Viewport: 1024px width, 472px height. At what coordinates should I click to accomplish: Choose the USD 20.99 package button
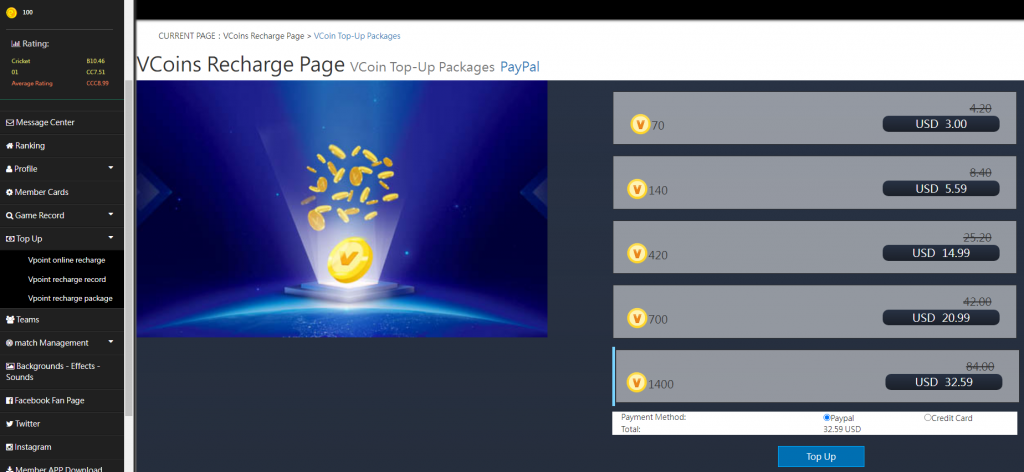coord(940,318)
